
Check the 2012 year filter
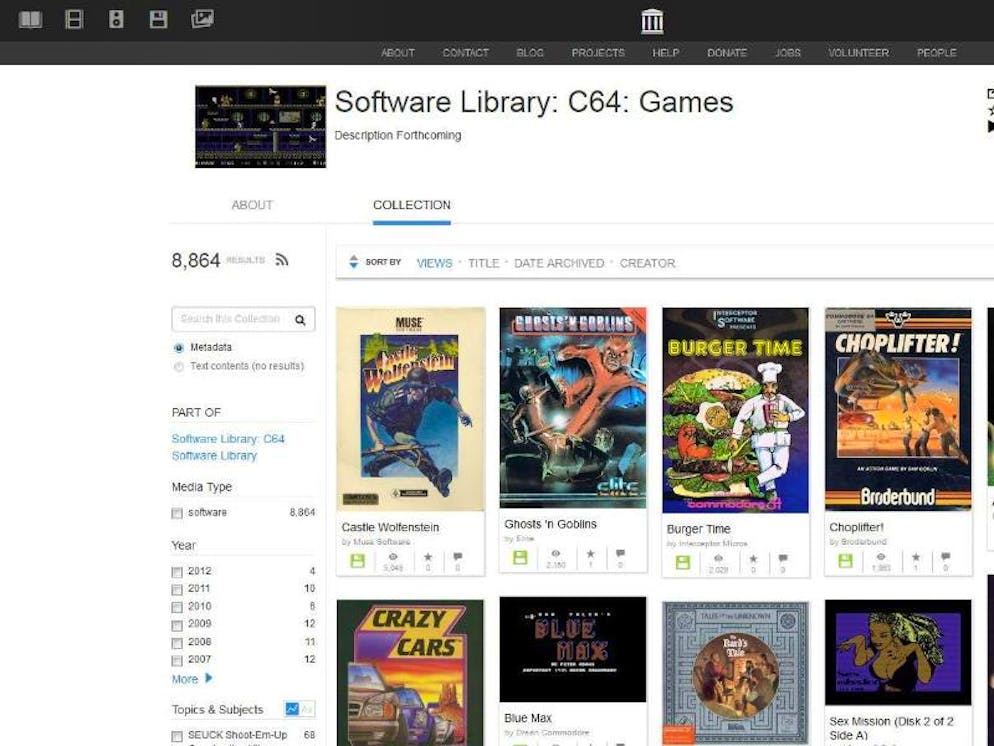(x=177, y=572)
